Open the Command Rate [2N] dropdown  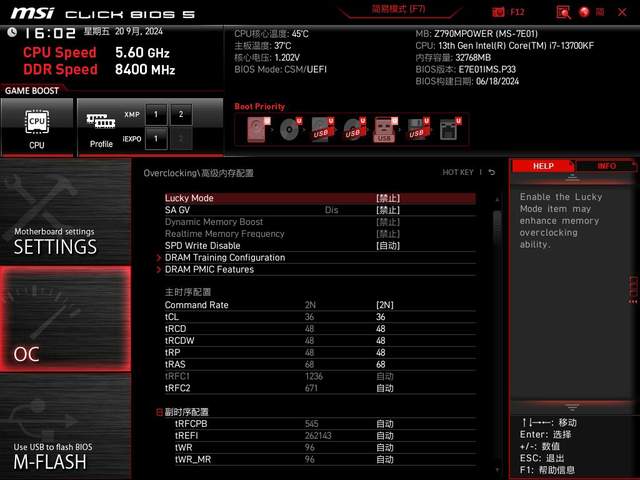click(385, 305)
